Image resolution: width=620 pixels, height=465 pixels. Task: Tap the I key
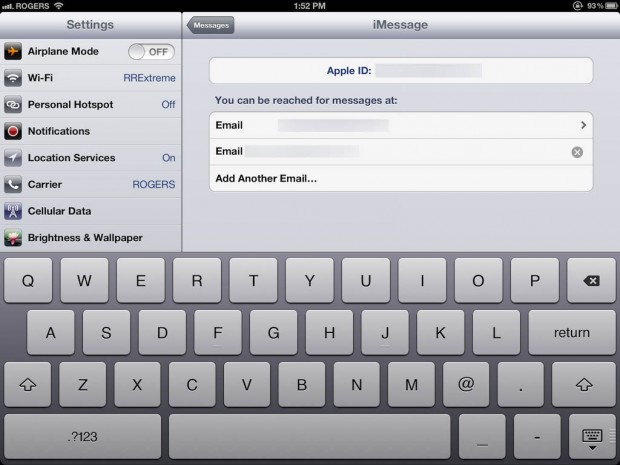(422, 281)
